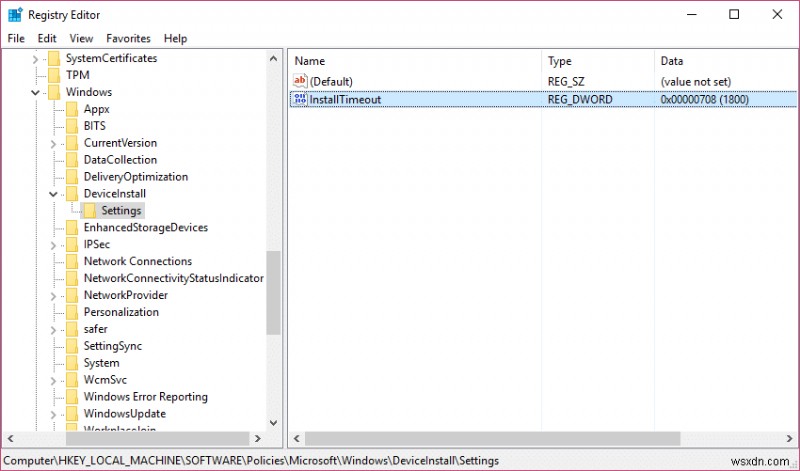The width and height of the screenshot is (800, 471).
Task: Click the NetworkProvider folder icon
Action: [x=72, y=295]
